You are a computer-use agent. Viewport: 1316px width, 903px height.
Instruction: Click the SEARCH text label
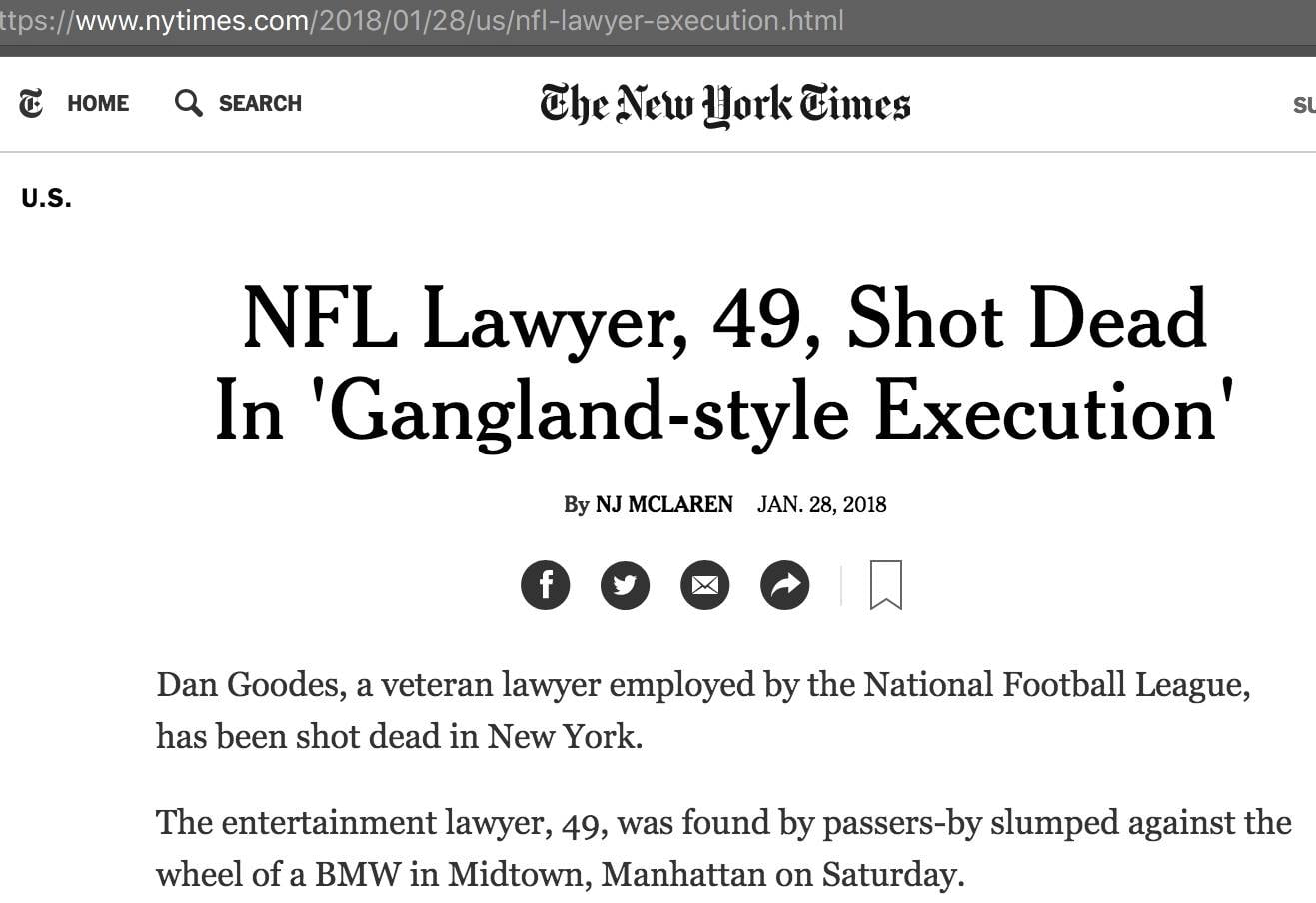[x=260, y=103]
